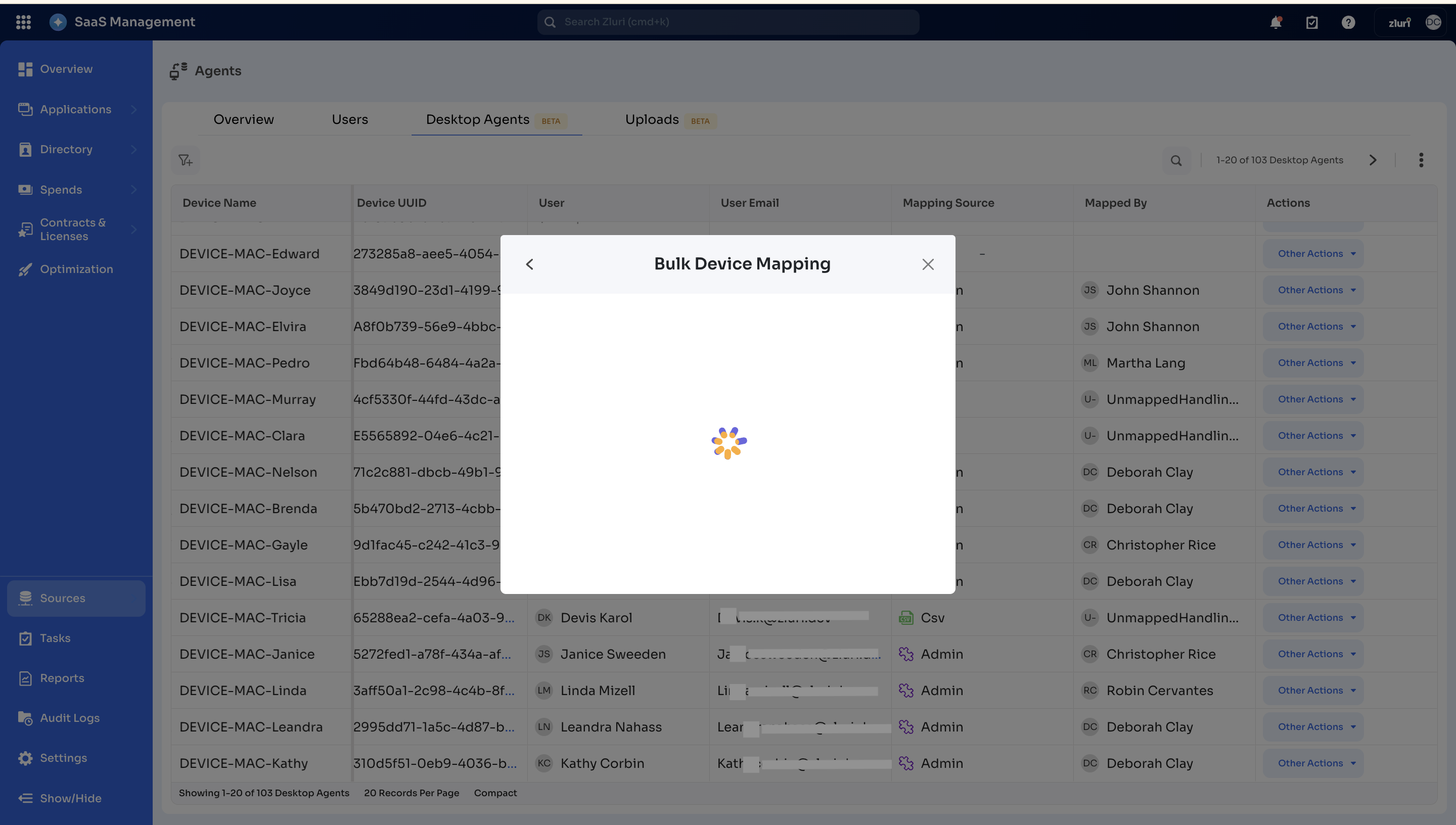Click the table search magnifier icon
The image size is (1456, 825).
(1176, 160)
